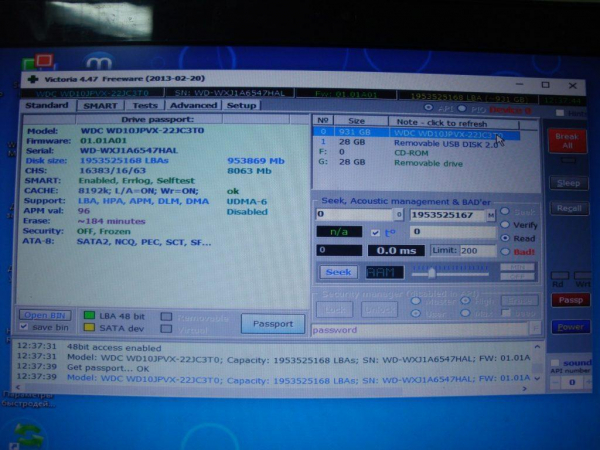Click the green cross Victoria title icon
600x450 pixels.
click(33, 79)
